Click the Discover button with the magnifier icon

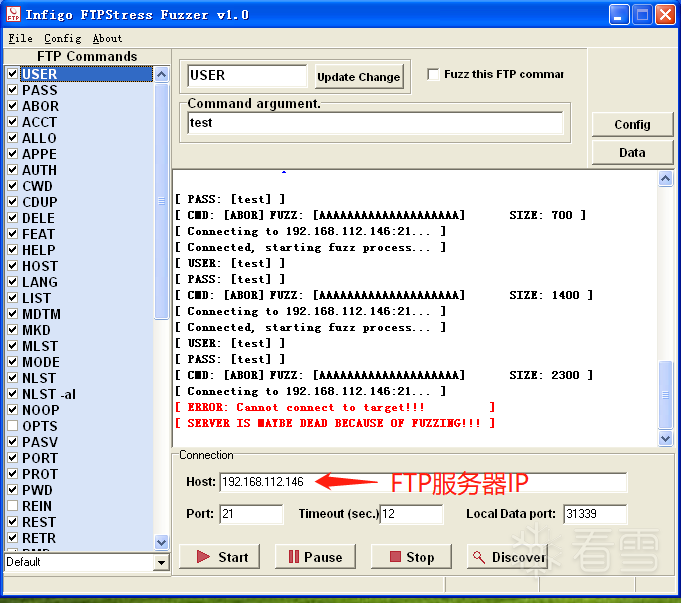pyautogui.click(x=507, y=557)
